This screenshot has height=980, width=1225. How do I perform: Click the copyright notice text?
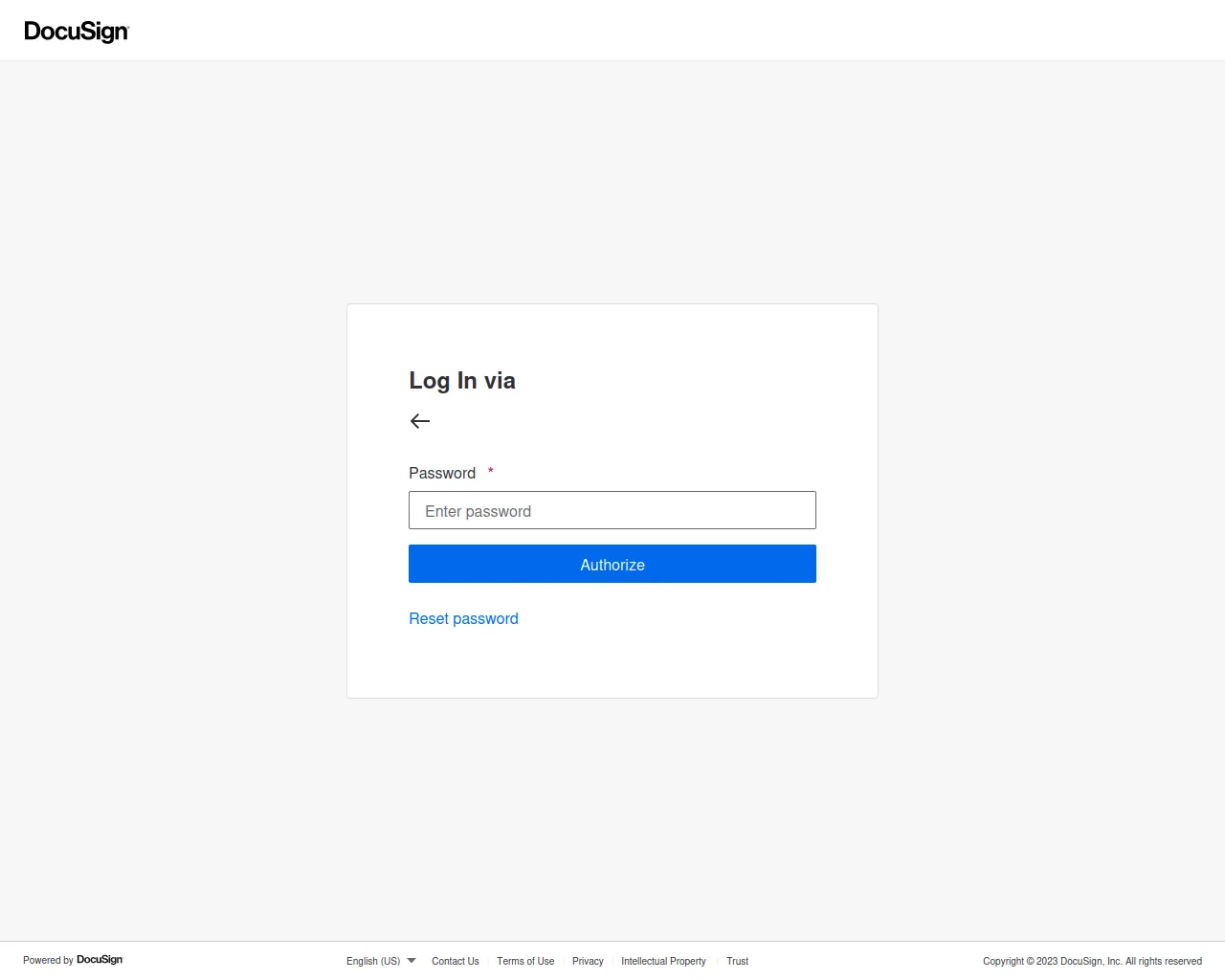pos(1092,961)
